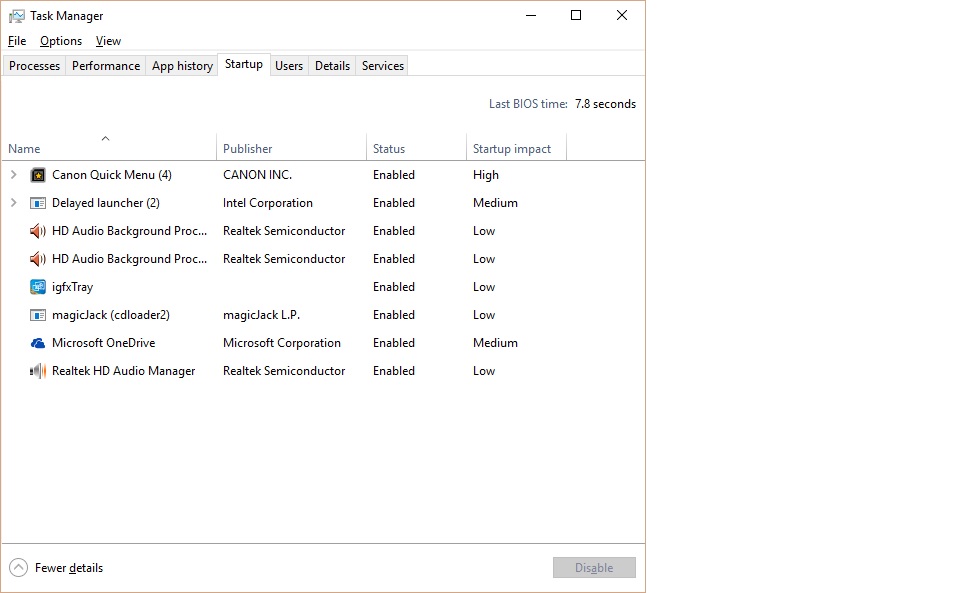Select the Canon Quick Menu (4) row
The width and height of the screenshot is (960, 593).
323,175
